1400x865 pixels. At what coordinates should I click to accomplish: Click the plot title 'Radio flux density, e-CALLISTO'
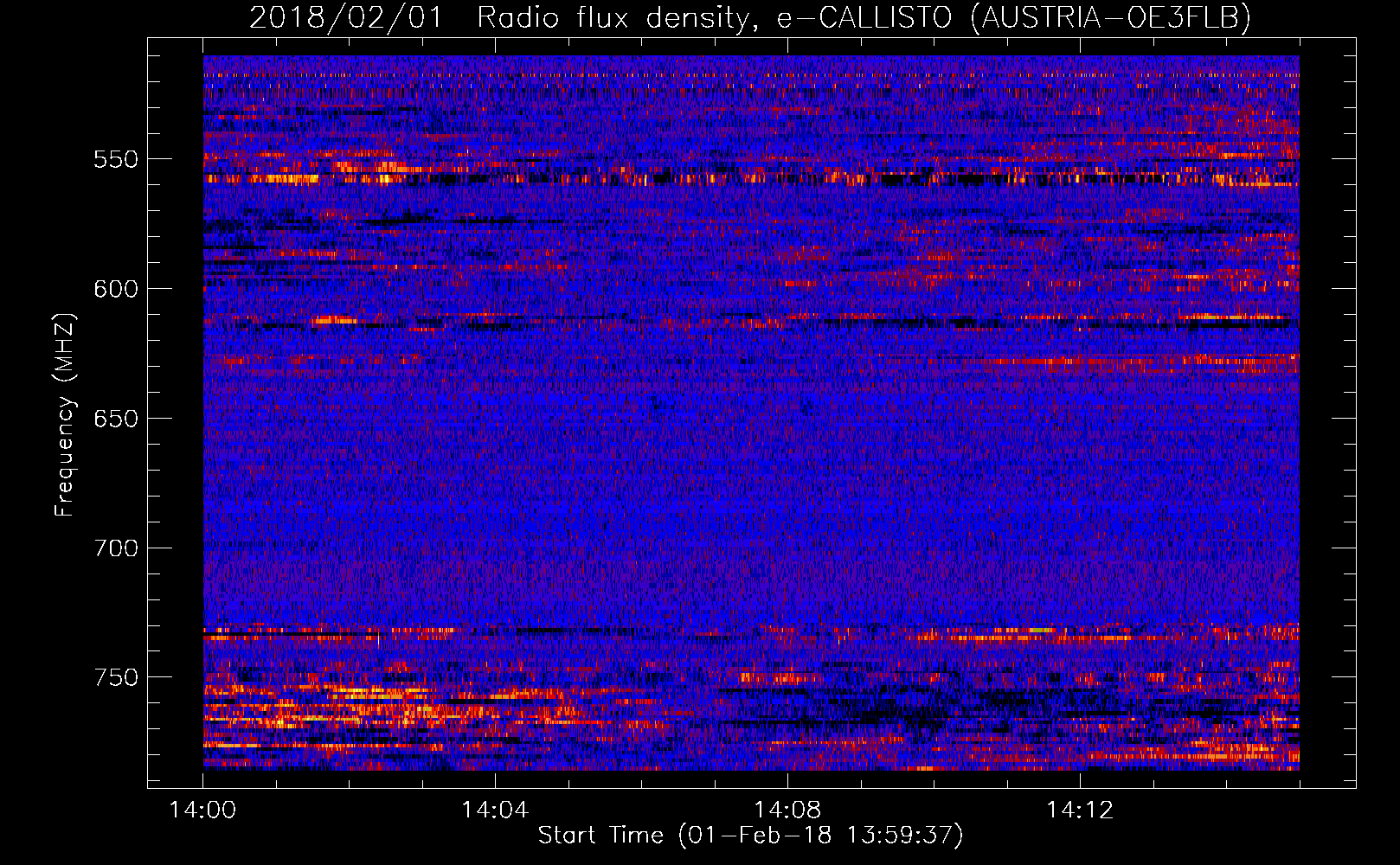[715, 17]
